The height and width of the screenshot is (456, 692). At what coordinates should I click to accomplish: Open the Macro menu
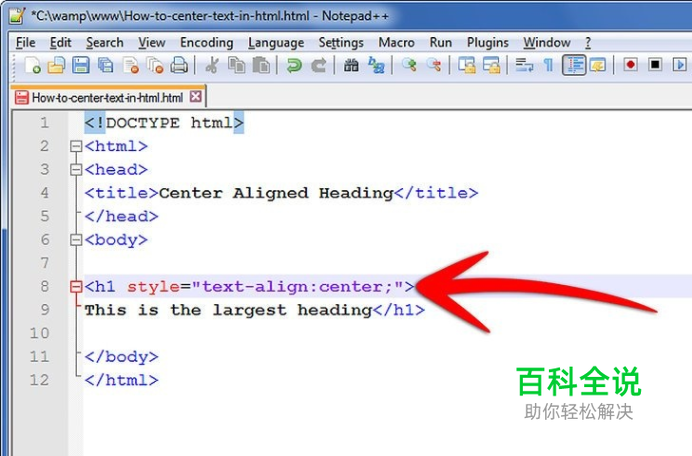tap(396, 43)
